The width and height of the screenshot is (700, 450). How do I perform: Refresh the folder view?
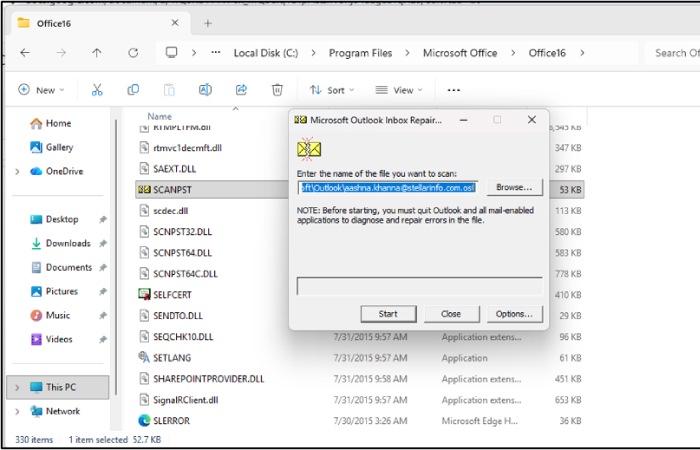[x=133, y=53]
